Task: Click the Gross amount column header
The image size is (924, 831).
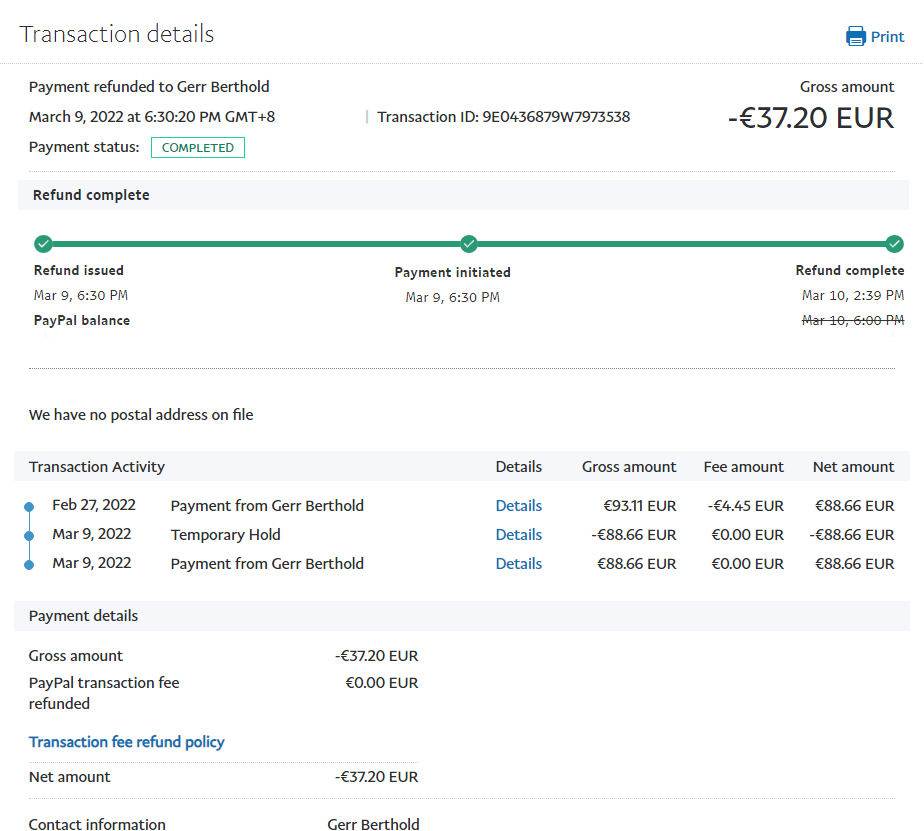Action: click(x=629, y=467)
